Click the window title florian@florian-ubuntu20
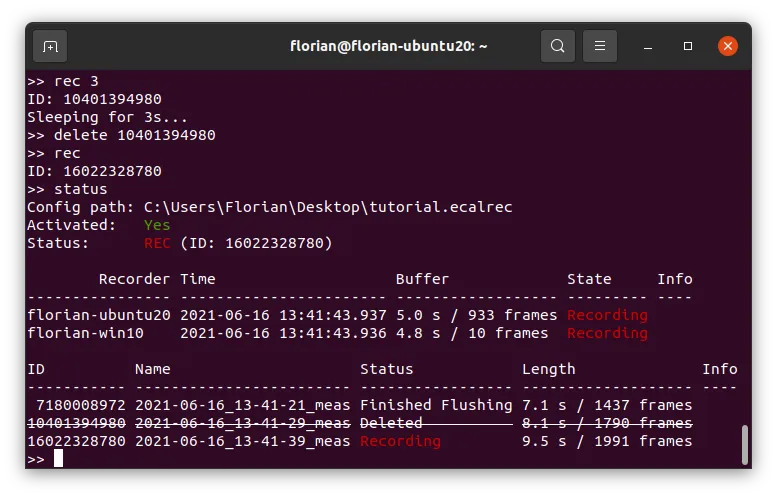The height and width of the screenshot is (497, 777). pos(388,46)
